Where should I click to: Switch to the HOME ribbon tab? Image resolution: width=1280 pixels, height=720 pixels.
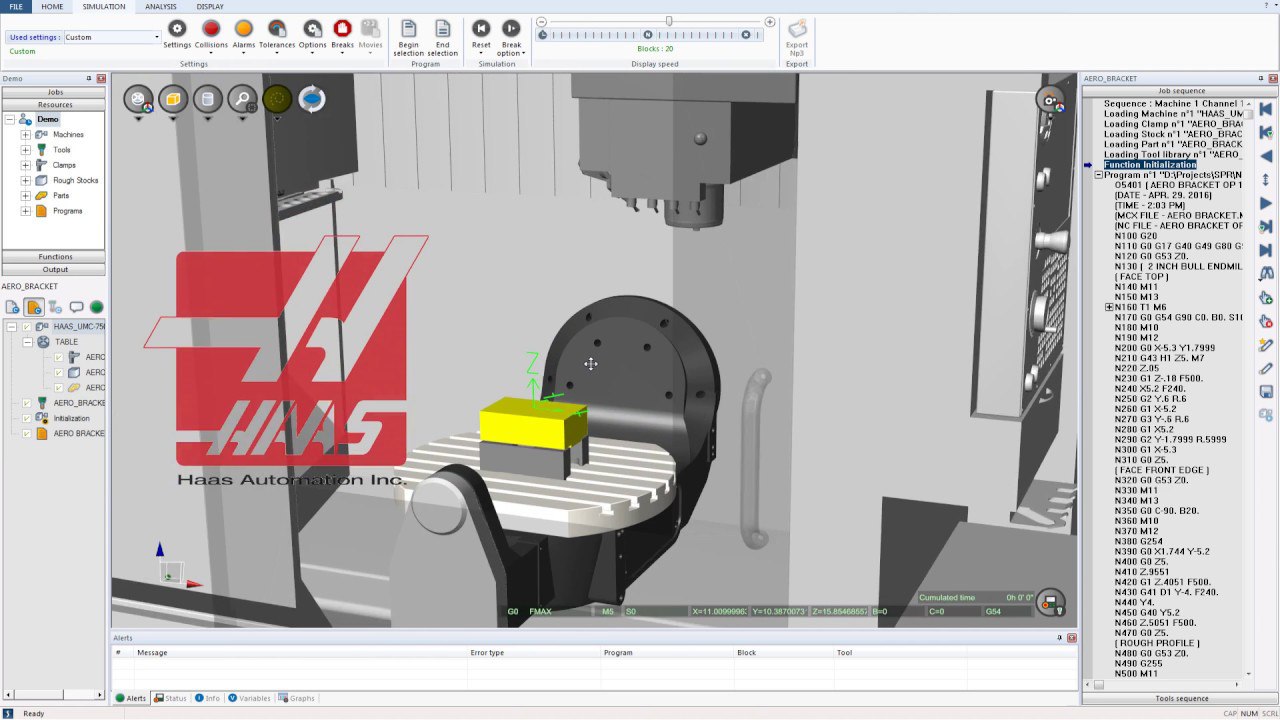tap(52, 6)
